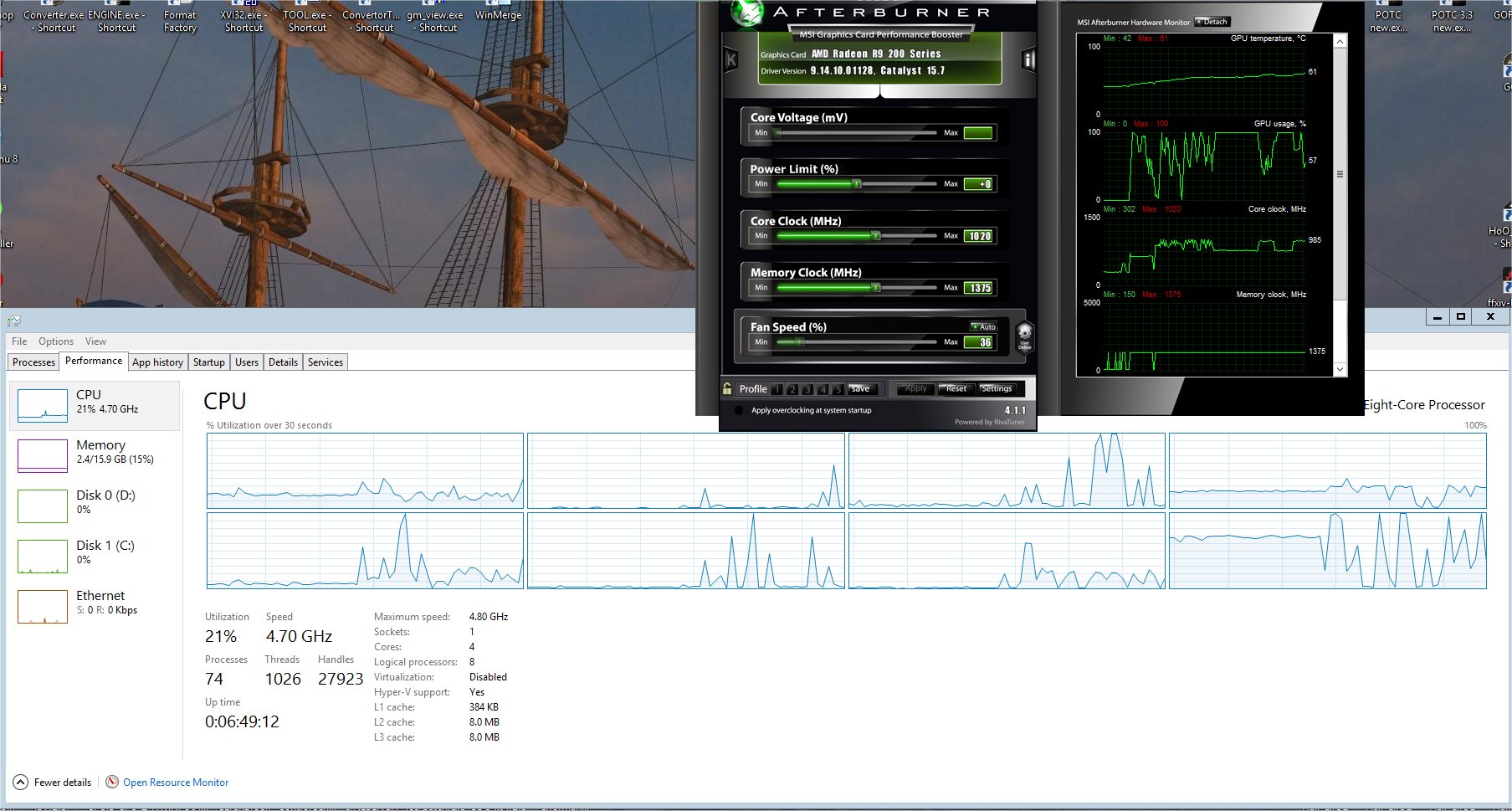Open Resource Monitor link

click(x=176, y=782)
